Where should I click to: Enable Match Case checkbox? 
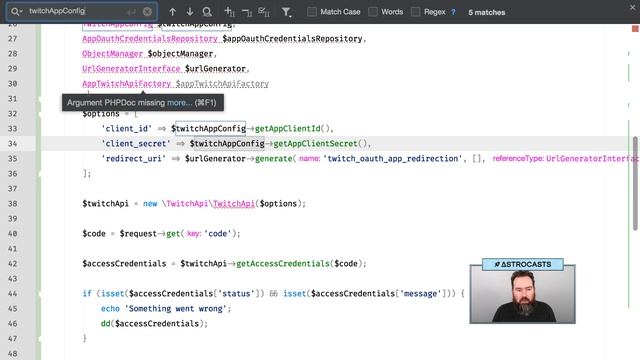312,12
